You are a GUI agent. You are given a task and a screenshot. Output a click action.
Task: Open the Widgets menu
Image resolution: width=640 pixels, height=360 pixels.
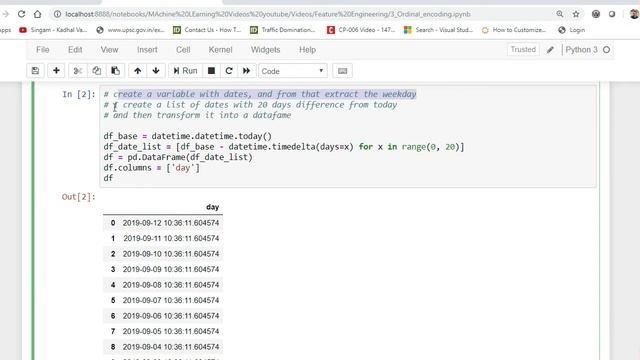pyautogui.click(x=266, y=50)
